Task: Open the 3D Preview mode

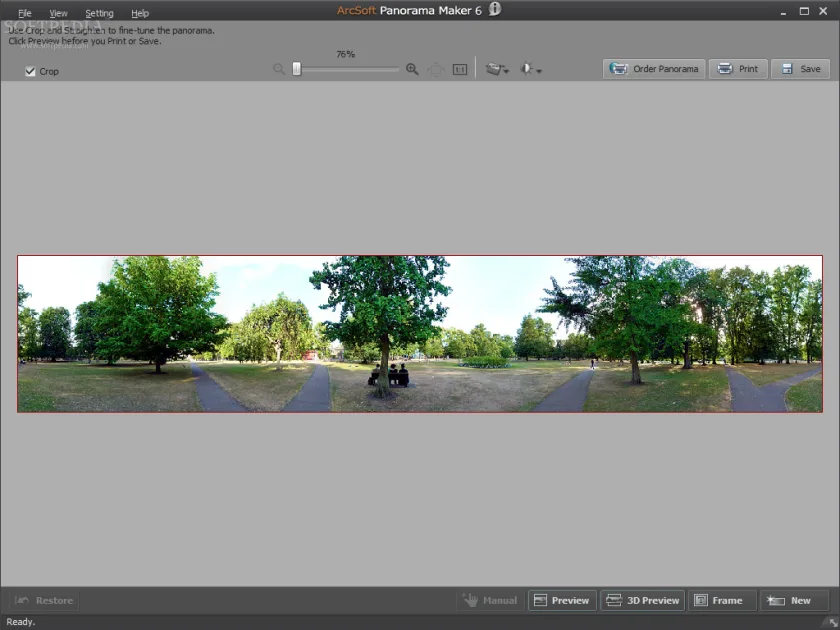Action: pyautogui.click(x=643, y=601)
